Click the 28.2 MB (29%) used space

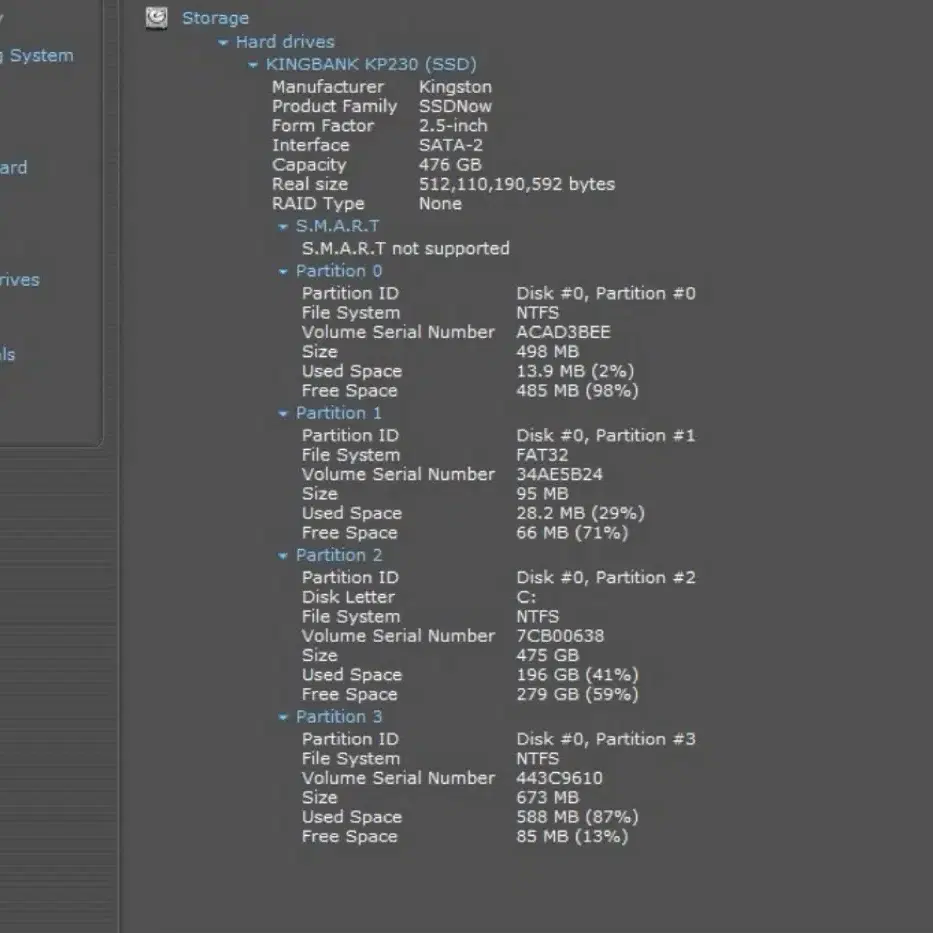click(581, 514)
